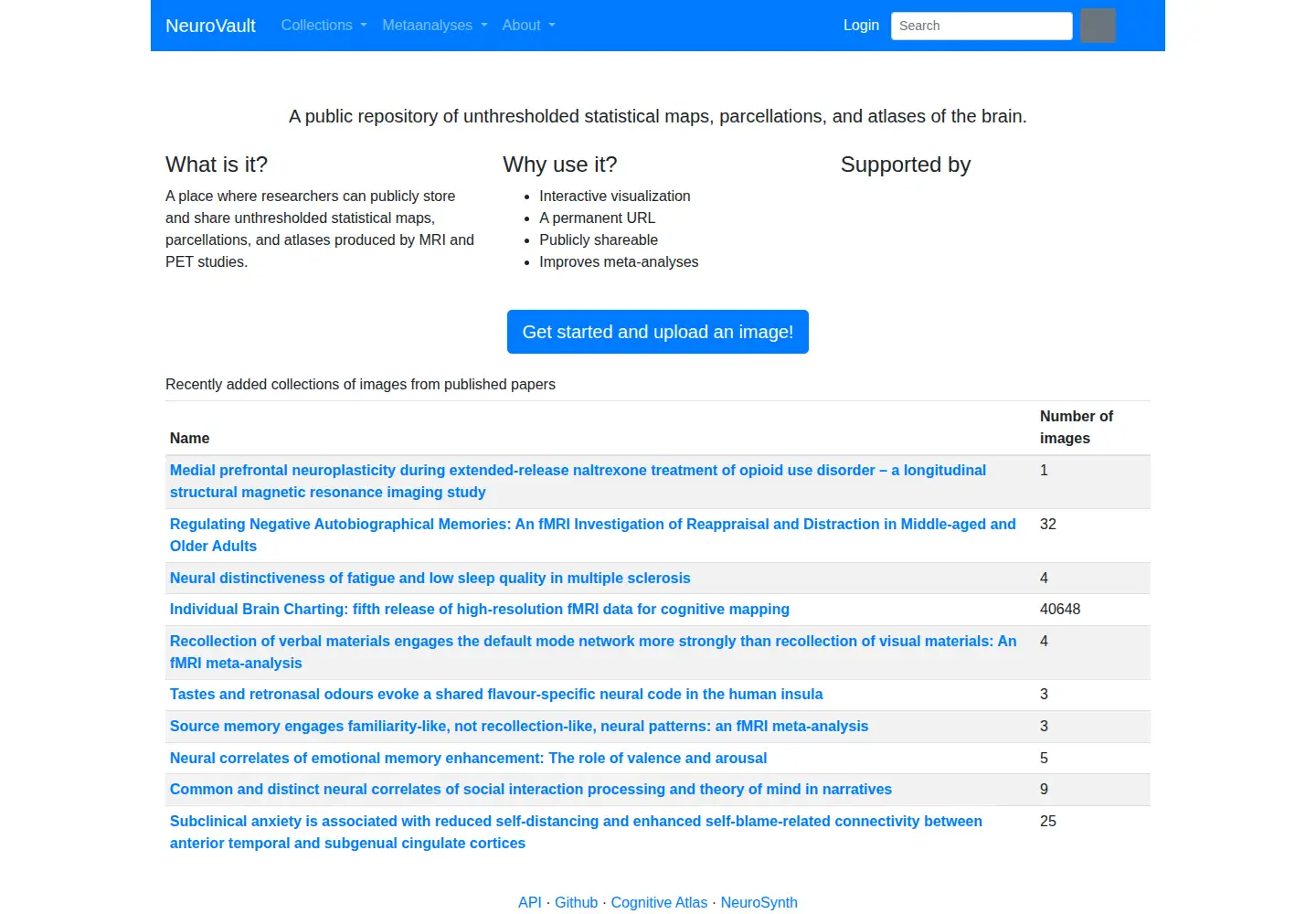
Task: Click the Login link
Action: click(861, 26)
